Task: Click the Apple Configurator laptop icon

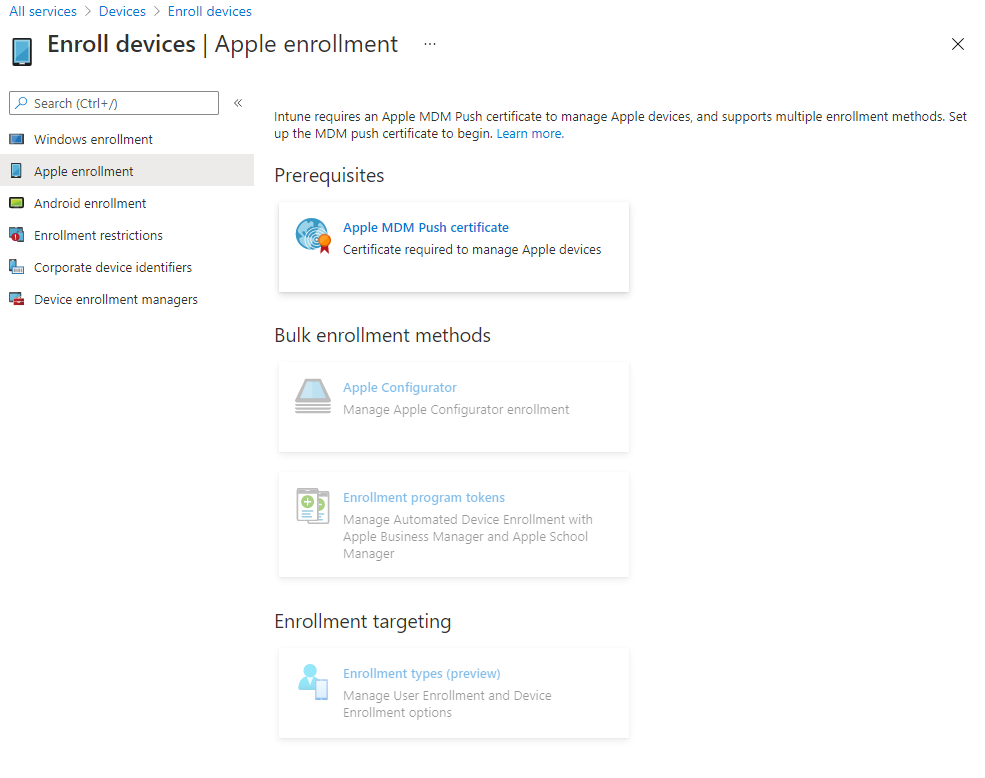Action: (313, 396)
